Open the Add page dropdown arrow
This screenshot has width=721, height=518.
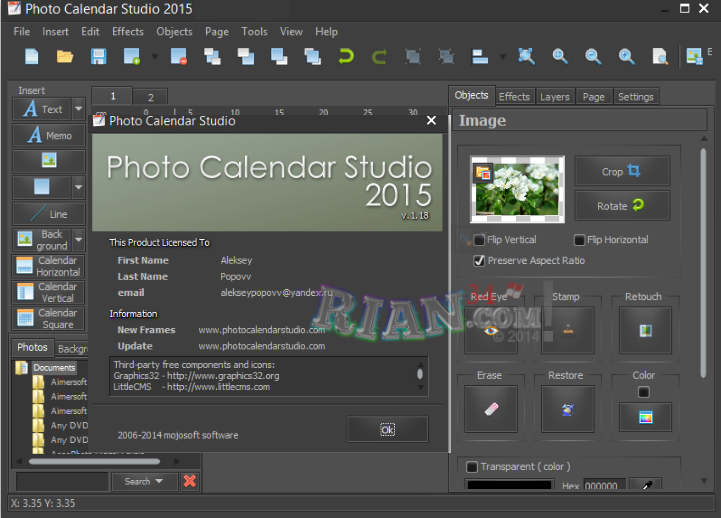pyautogui.click(x=154, y=57)
